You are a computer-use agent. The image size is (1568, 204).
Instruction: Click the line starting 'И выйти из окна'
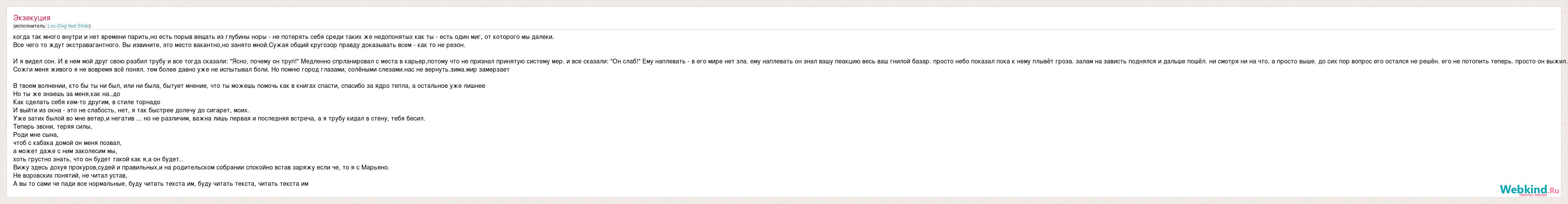coord(131,110)
